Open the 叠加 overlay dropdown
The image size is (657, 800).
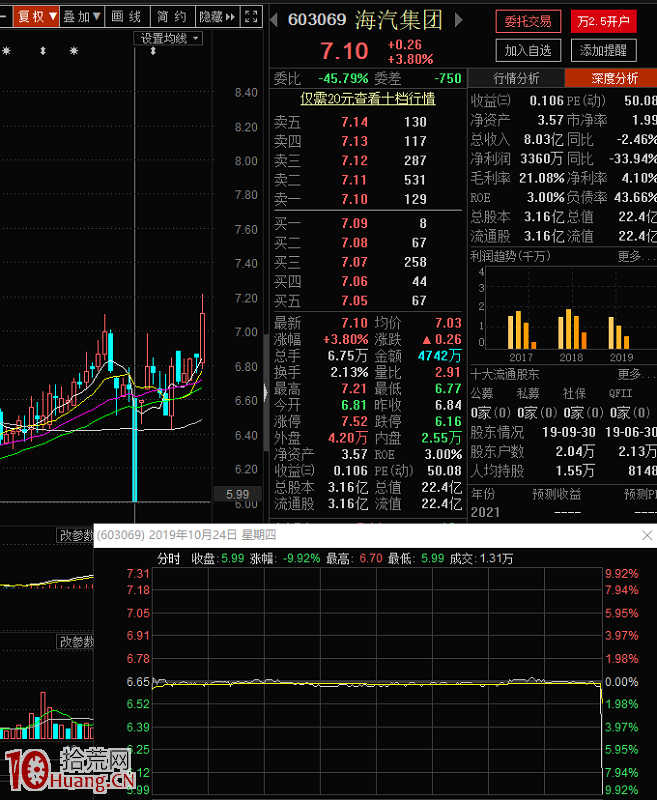(82, 16)
